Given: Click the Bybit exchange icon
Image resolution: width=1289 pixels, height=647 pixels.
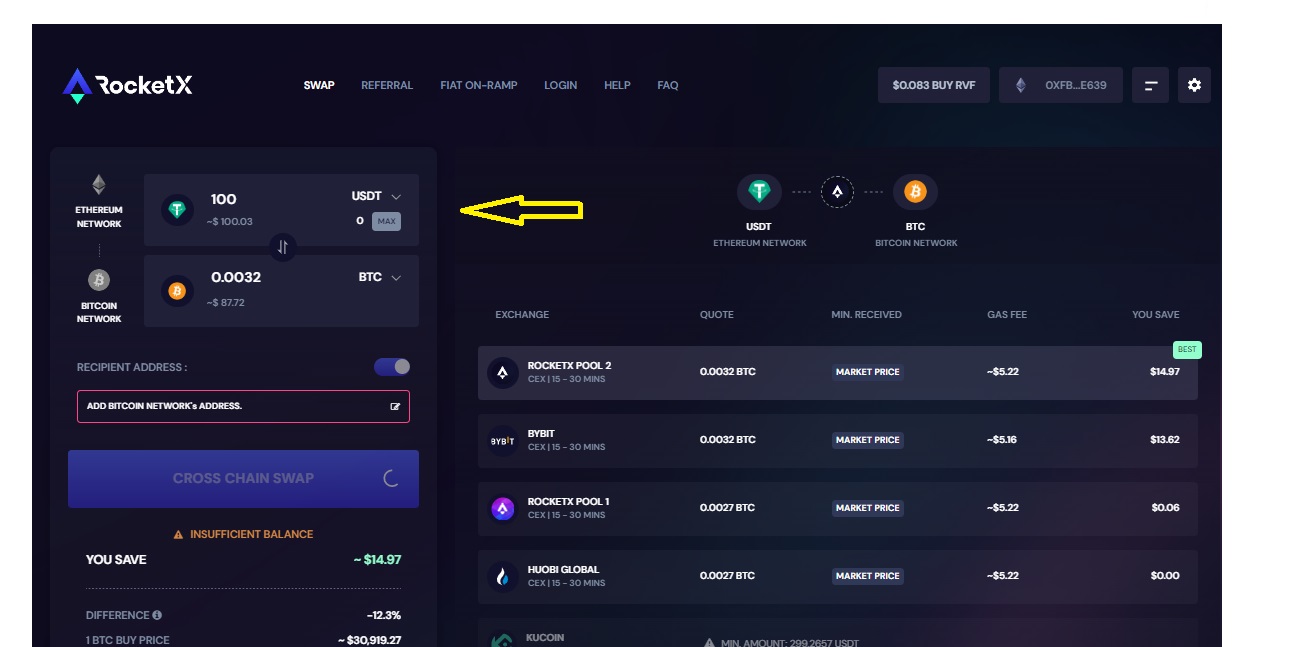Looking at the screenshot, I should point(503,441).
